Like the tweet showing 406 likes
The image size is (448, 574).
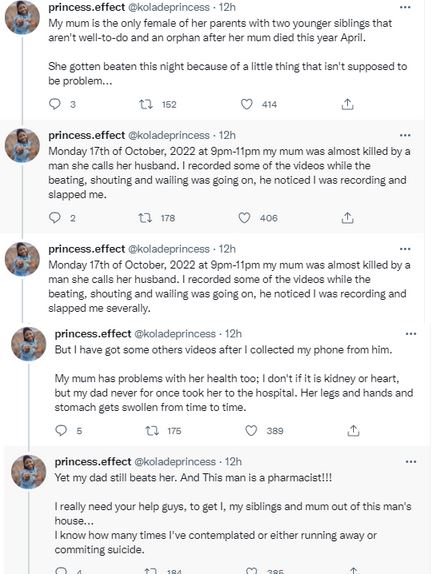pyautogui.click(x=244, y=218)
